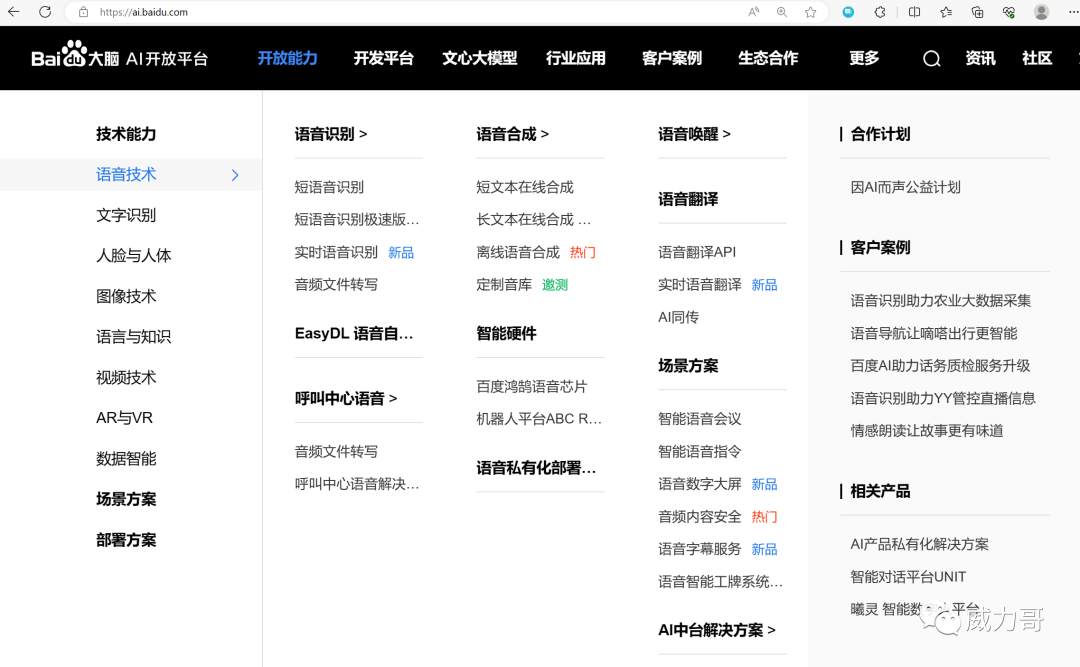
Task: Go to 资讯 in the header
Action: point(980,59)
